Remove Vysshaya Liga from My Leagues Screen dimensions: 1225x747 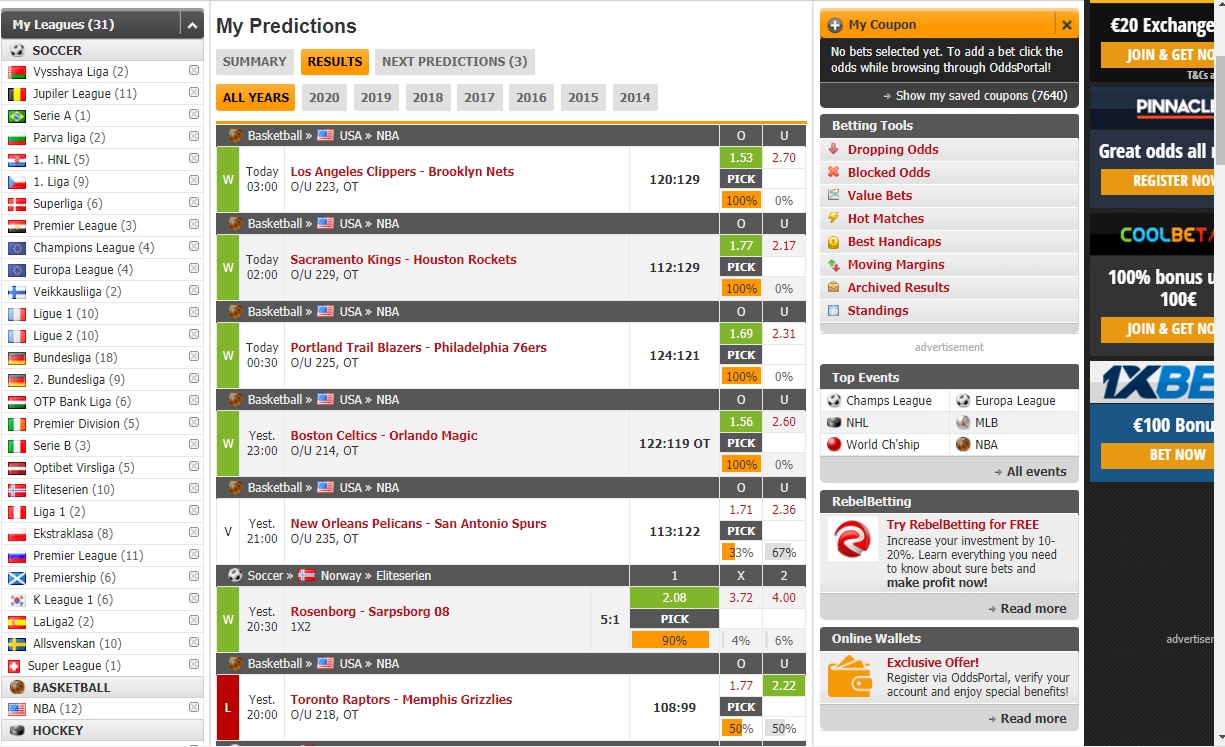coord(194,71)
